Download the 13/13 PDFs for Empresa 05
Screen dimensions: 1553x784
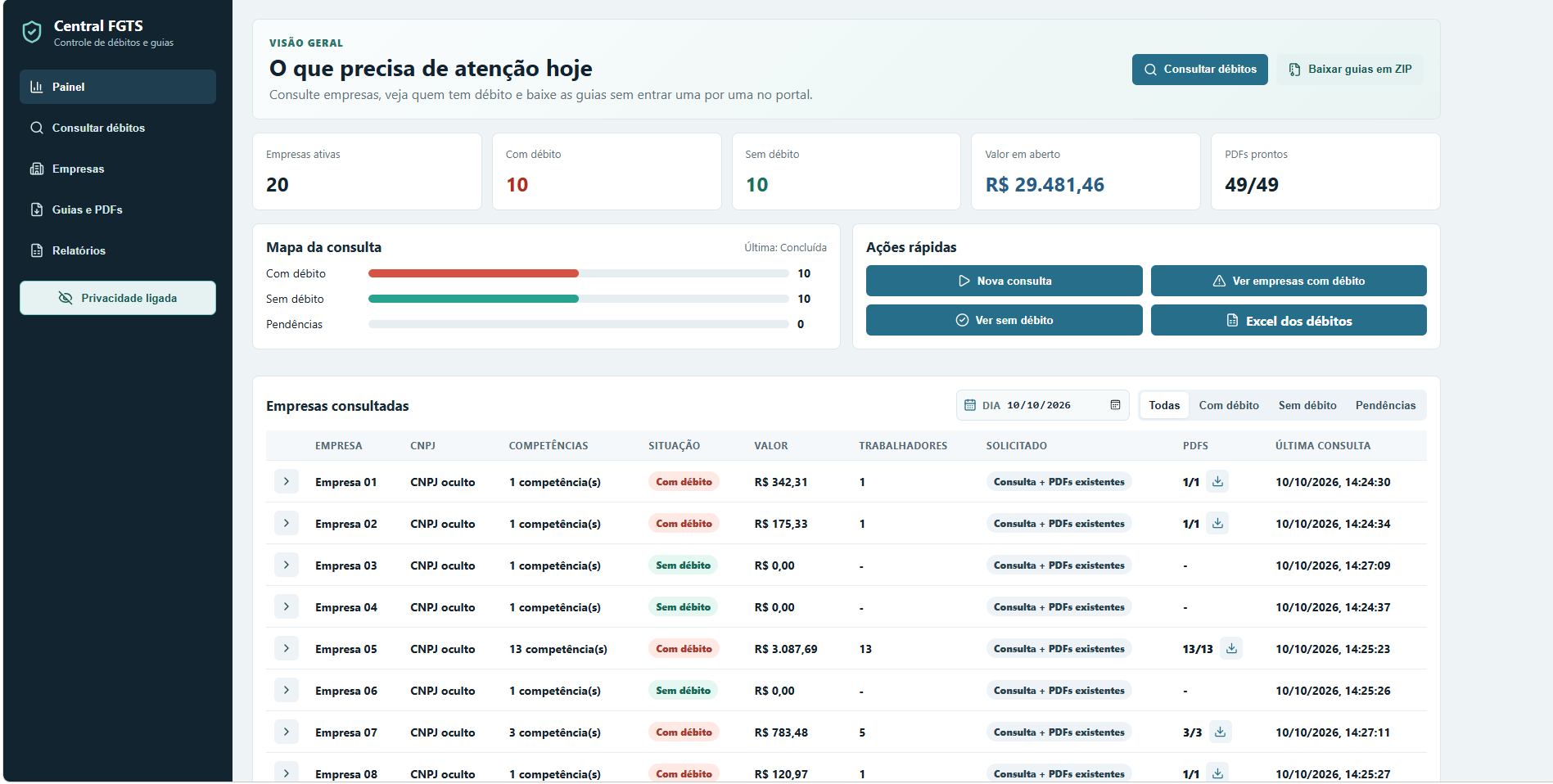click(1231, 648)
